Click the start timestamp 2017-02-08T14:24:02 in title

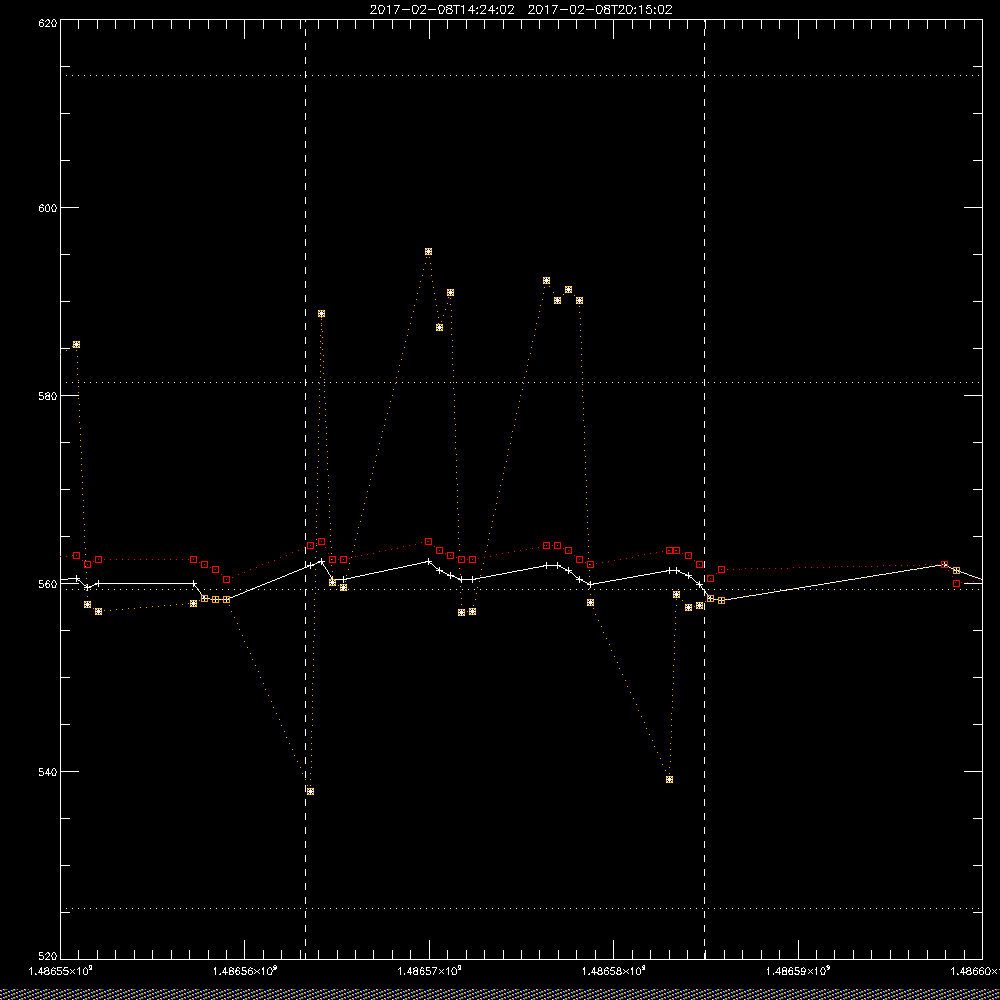coord(442,10)
